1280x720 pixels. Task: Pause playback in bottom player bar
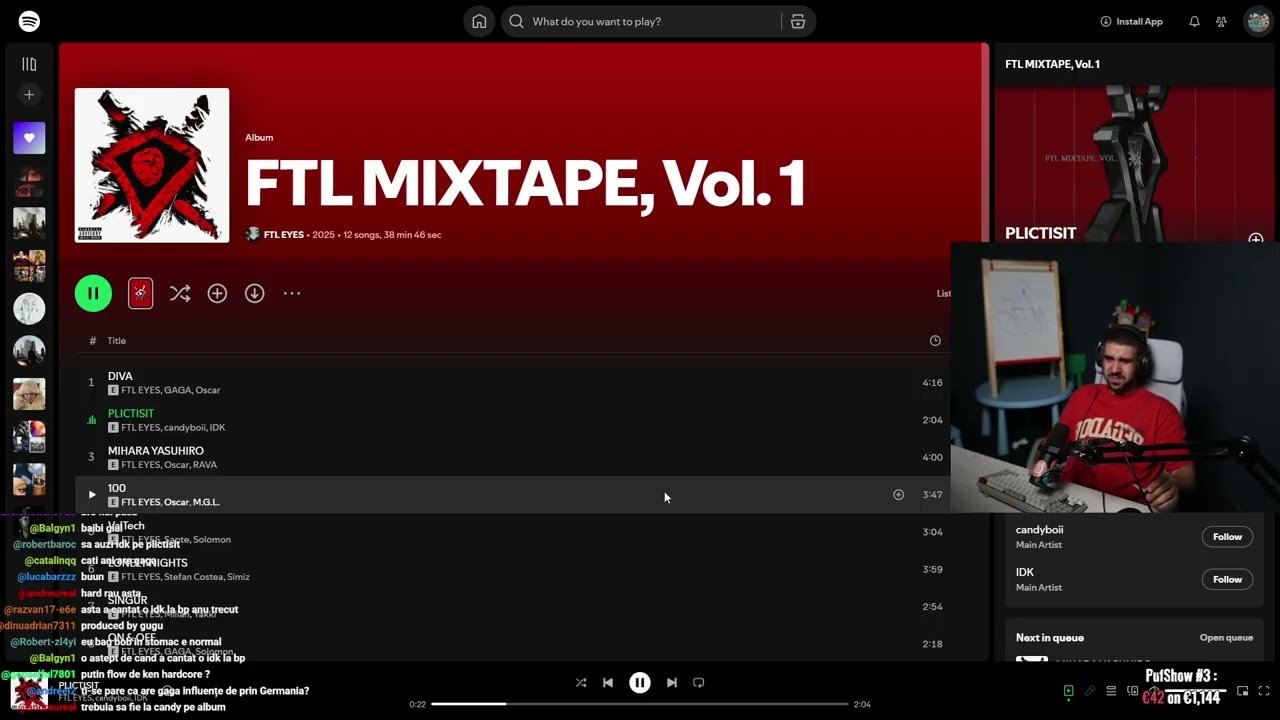(640, 682)
